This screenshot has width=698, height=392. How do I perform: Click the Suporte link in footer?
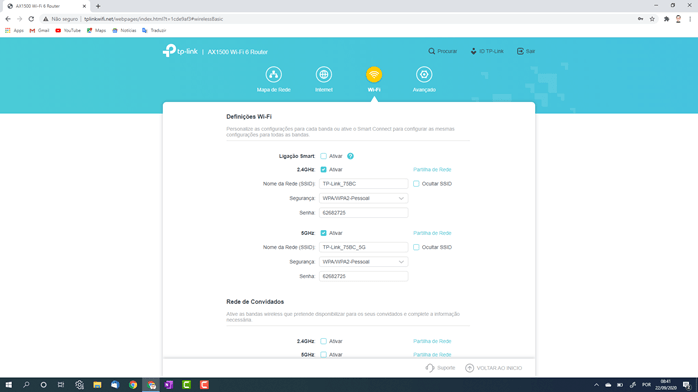click(x=440, y=368)
